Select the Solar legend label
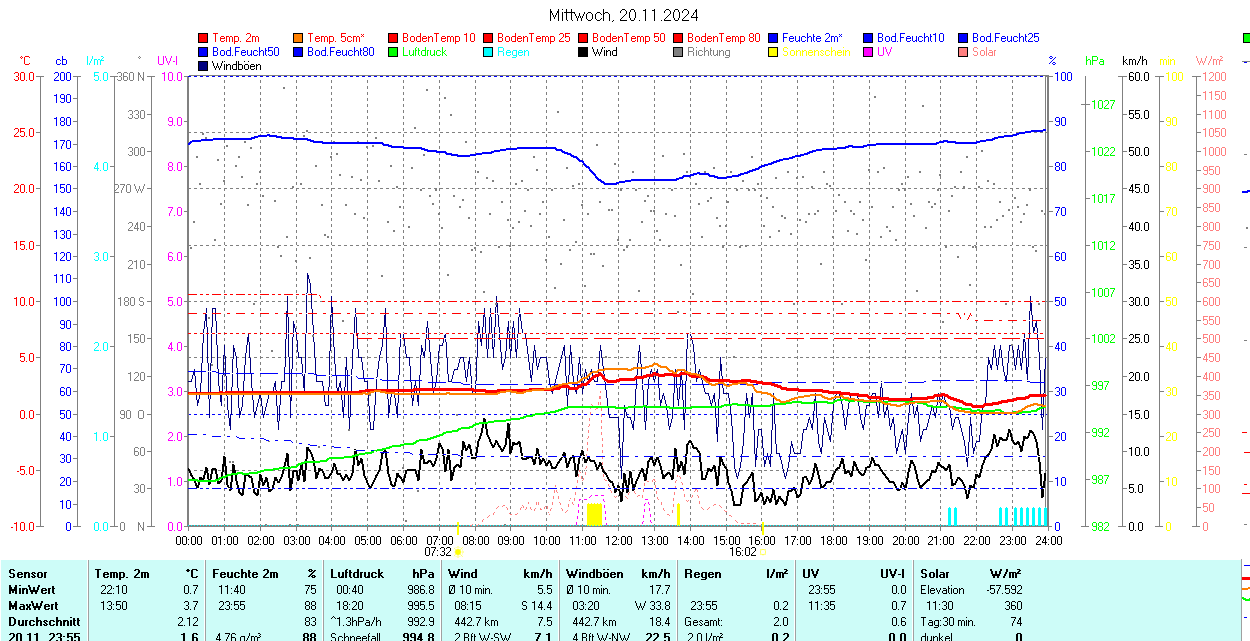 984,52
